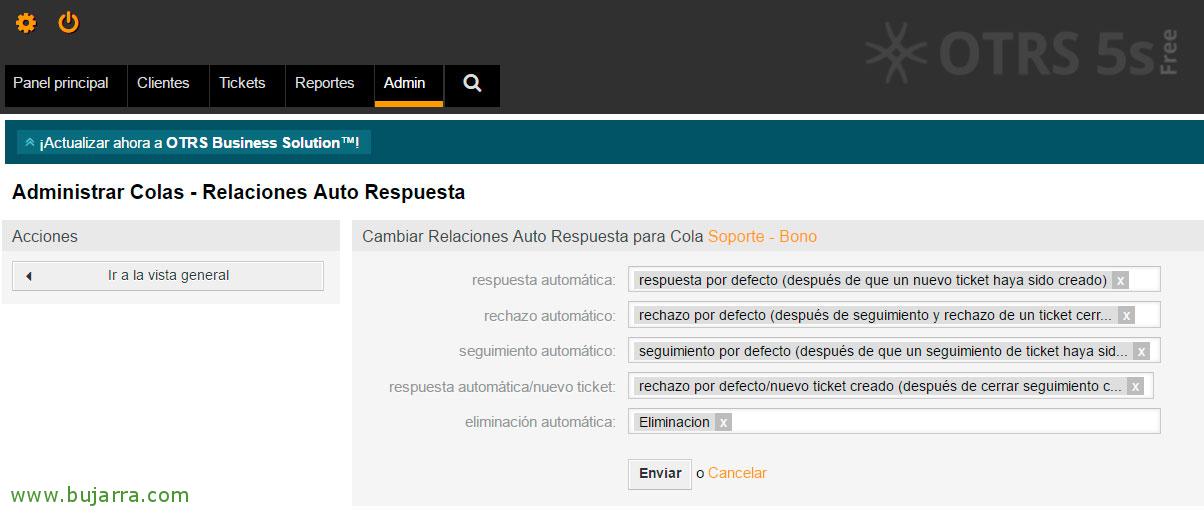Remove the 'respuesta por defecto' selection tag
1204x517 pixels.
coord(1121,280)
